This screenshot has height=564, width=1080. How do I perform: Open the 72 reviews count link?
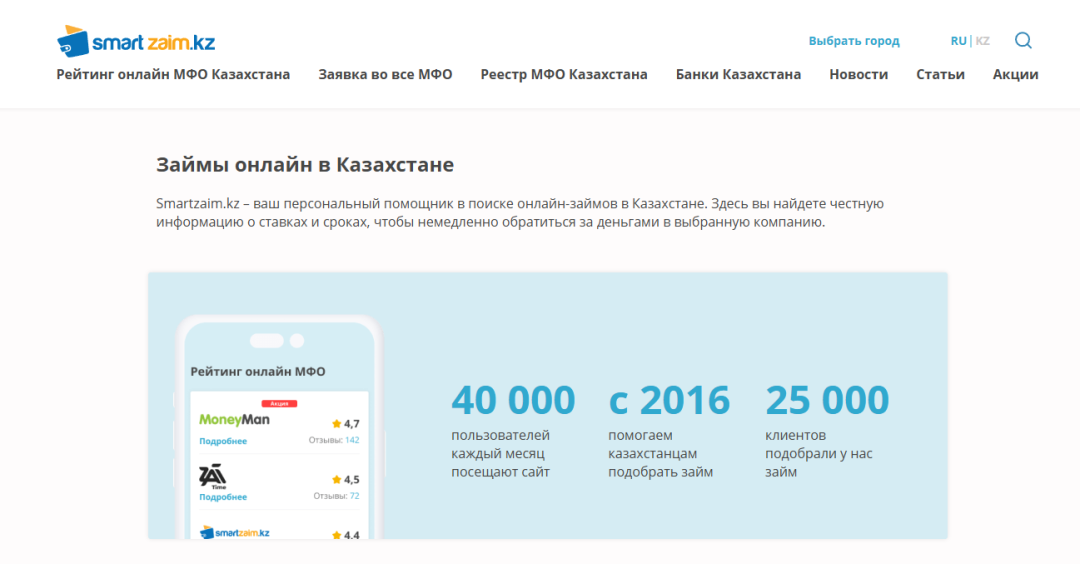(354, 496)
